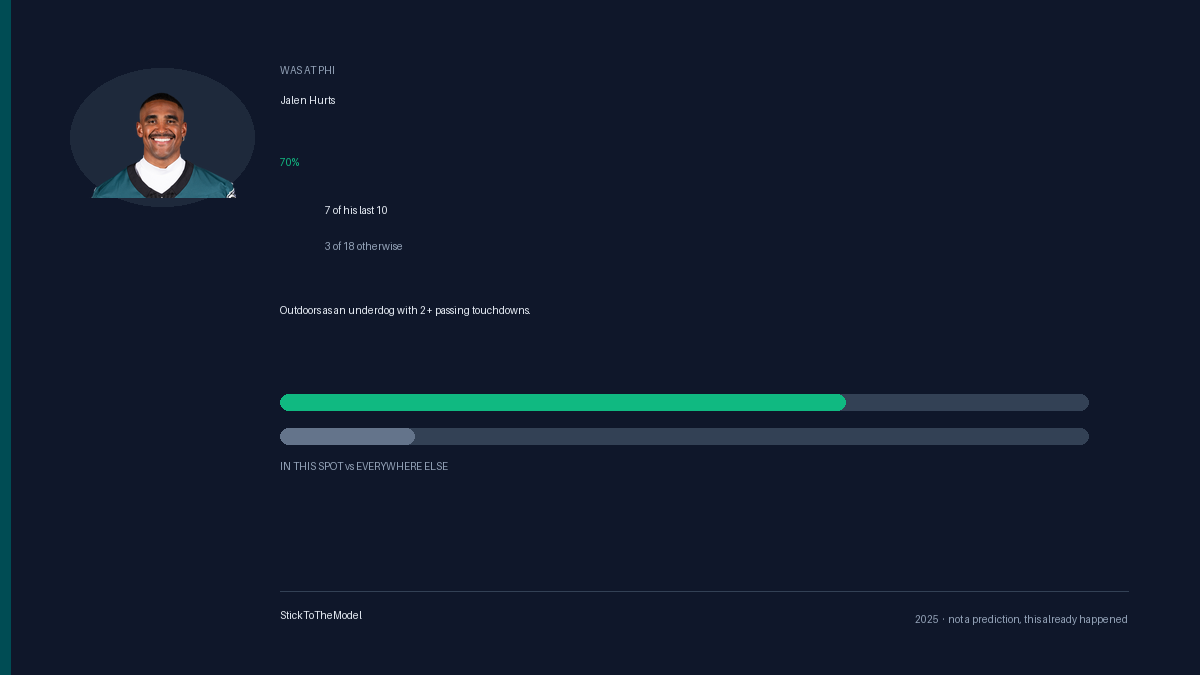Click the horizontal divider line above footer
Image resolution: width=1200 pixels, height=675 pixels.
tap(704, 591)
